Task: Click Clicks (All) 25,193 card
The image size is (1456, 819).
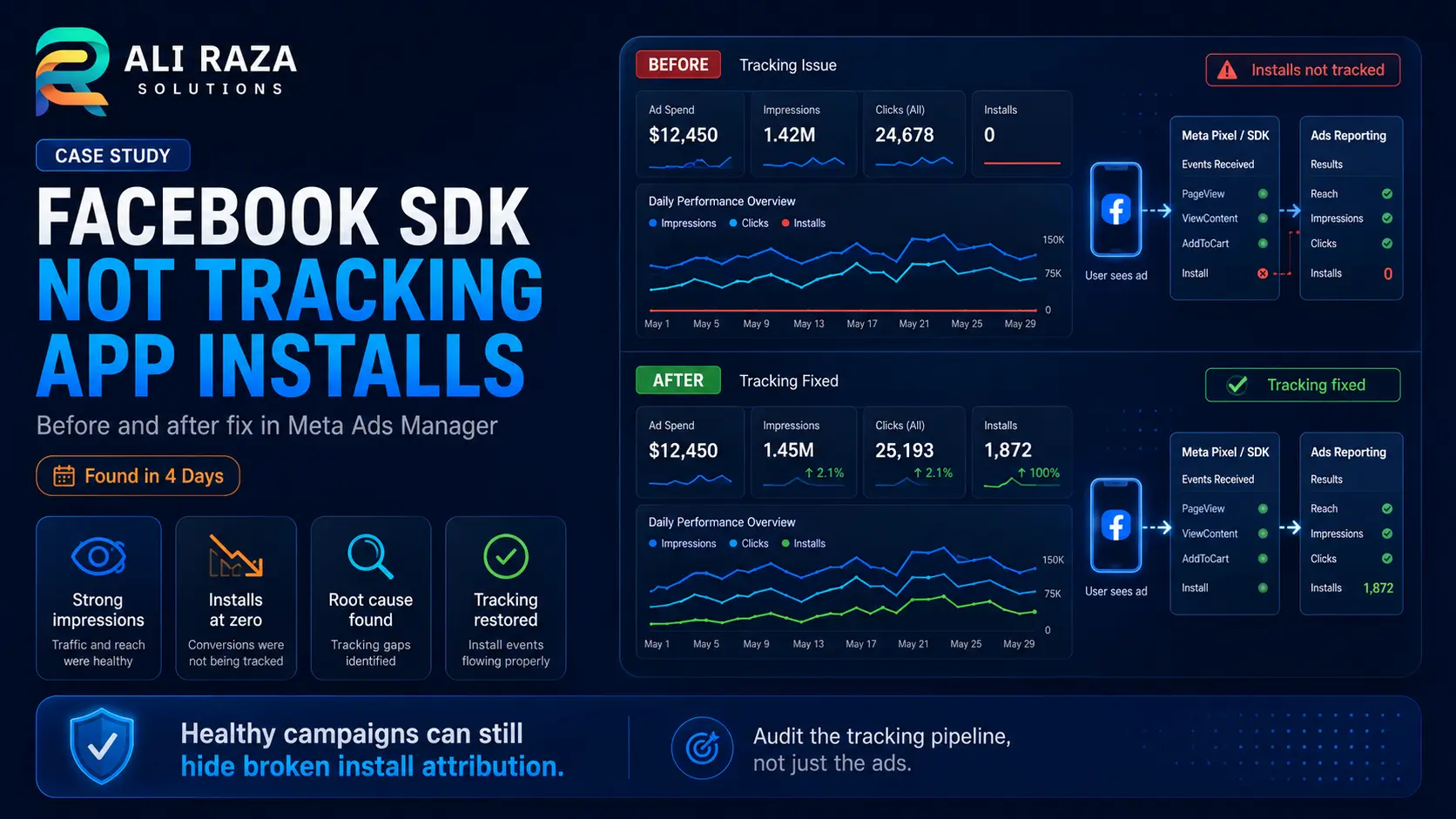Action: pos(913,452)
